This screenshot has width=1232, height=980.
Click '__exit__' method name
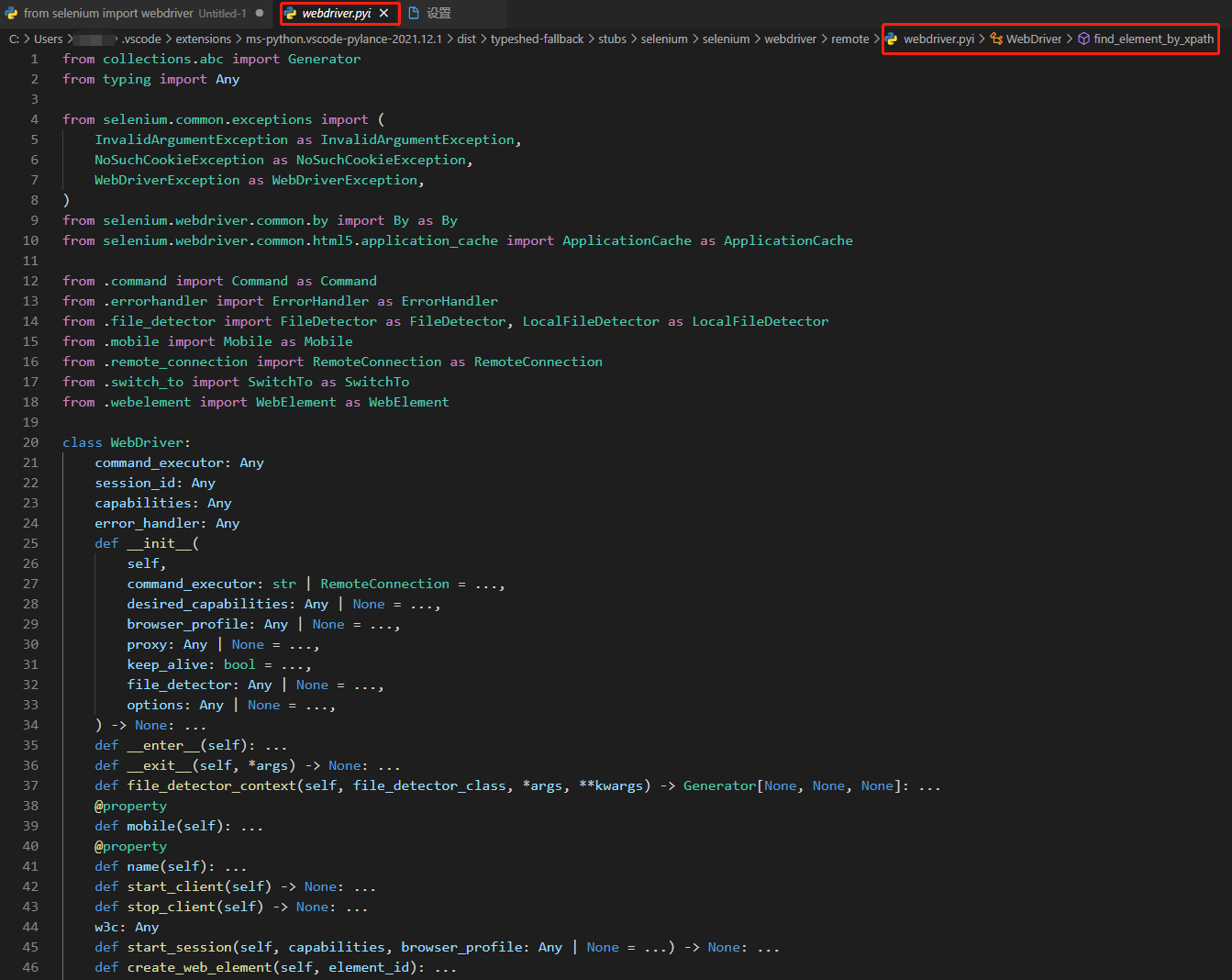click(160, 765)
